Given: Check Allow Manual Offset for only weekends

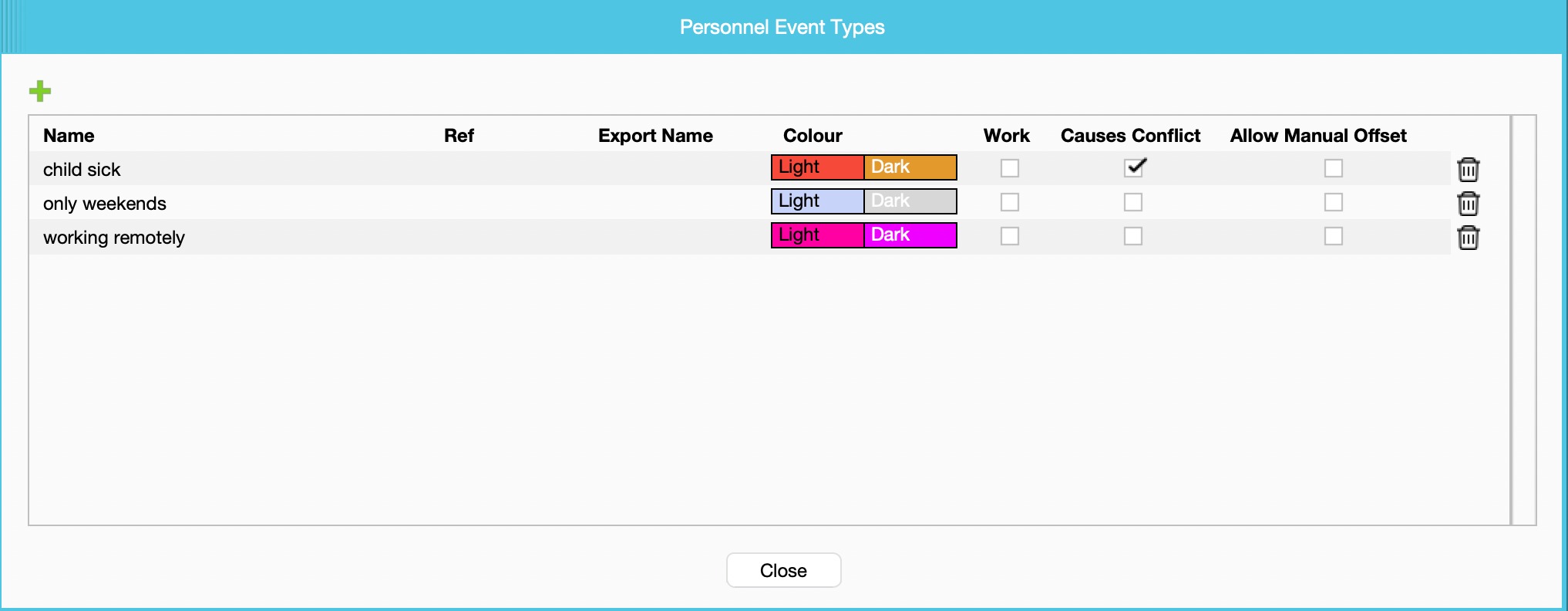Looking at the screenshot, I should tap(1334, 202).
